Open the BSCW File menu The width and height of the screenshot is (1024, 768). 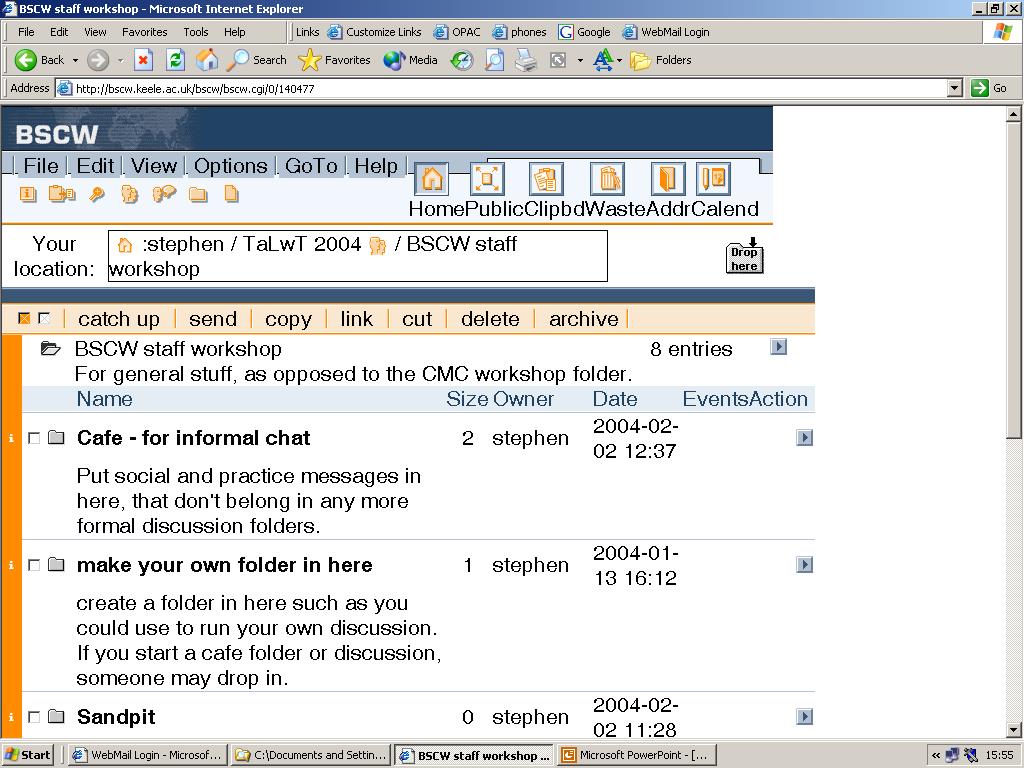point(40,166)
